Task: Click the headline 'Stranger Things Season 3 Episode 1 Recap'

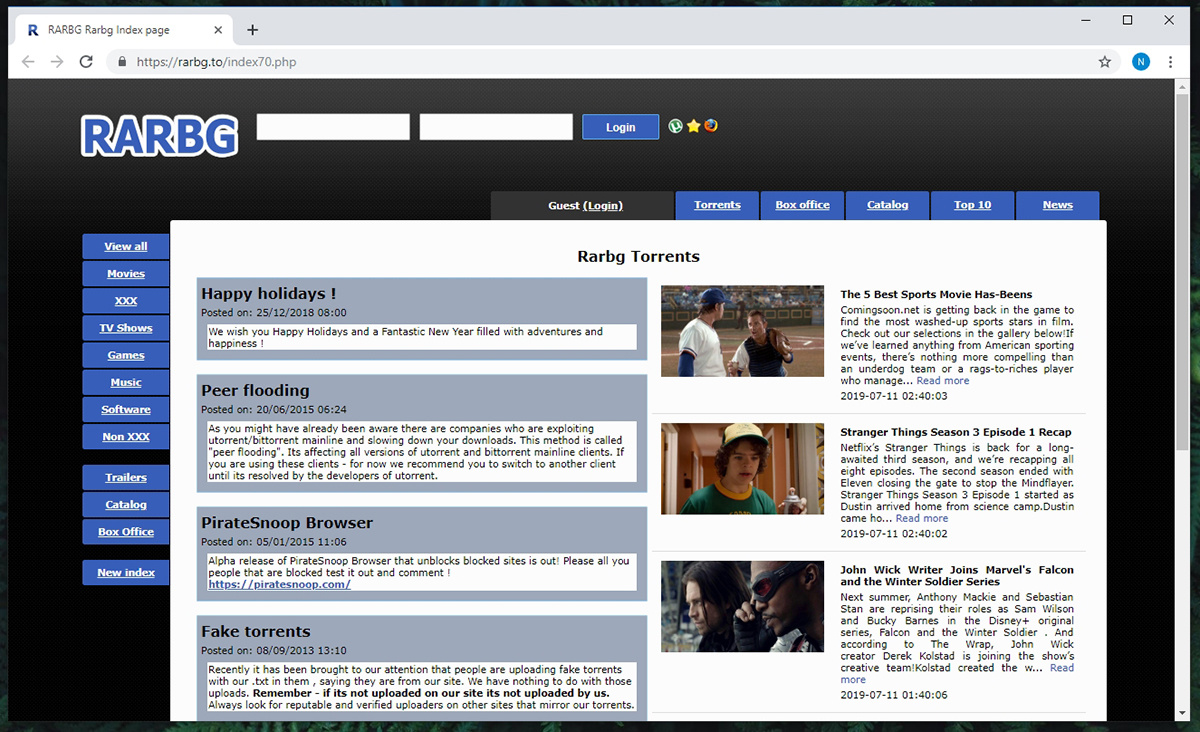Action: click(956, 432)
